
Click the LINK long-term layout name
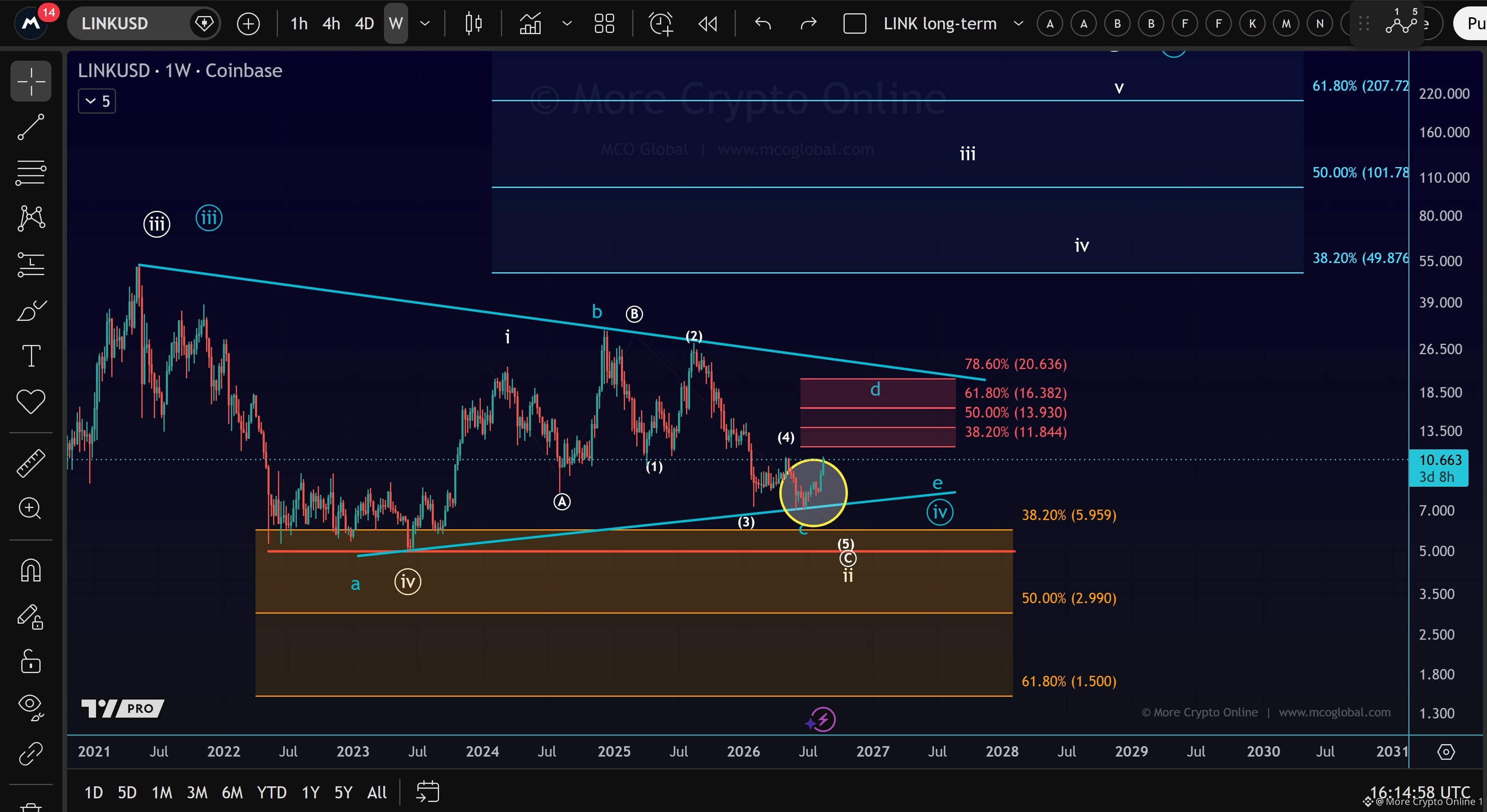tap(940, 24)
